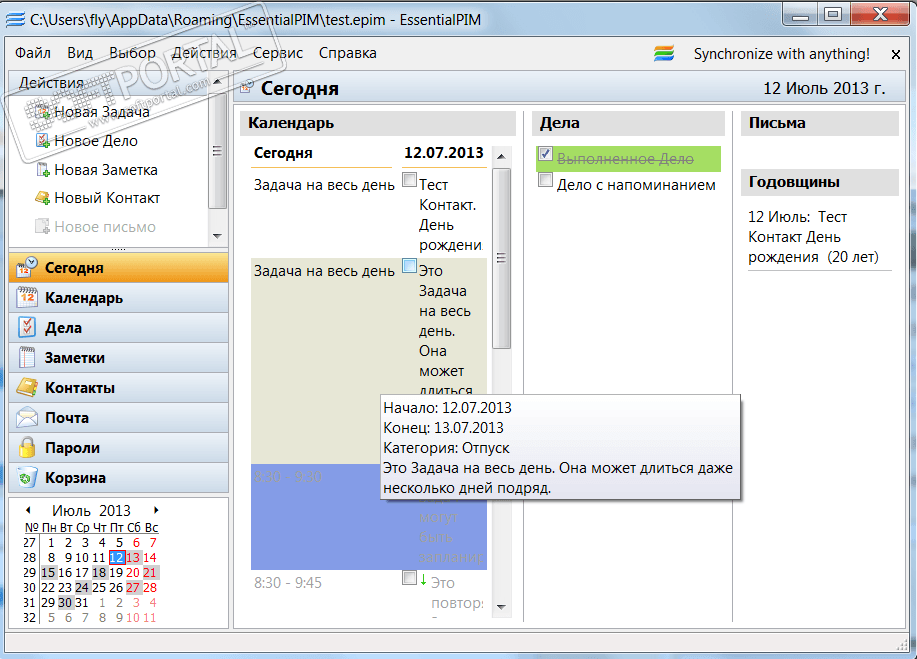917x659 pixels.
Task: Click the Новое Дело action icon
Action: [x=42, y=140]
